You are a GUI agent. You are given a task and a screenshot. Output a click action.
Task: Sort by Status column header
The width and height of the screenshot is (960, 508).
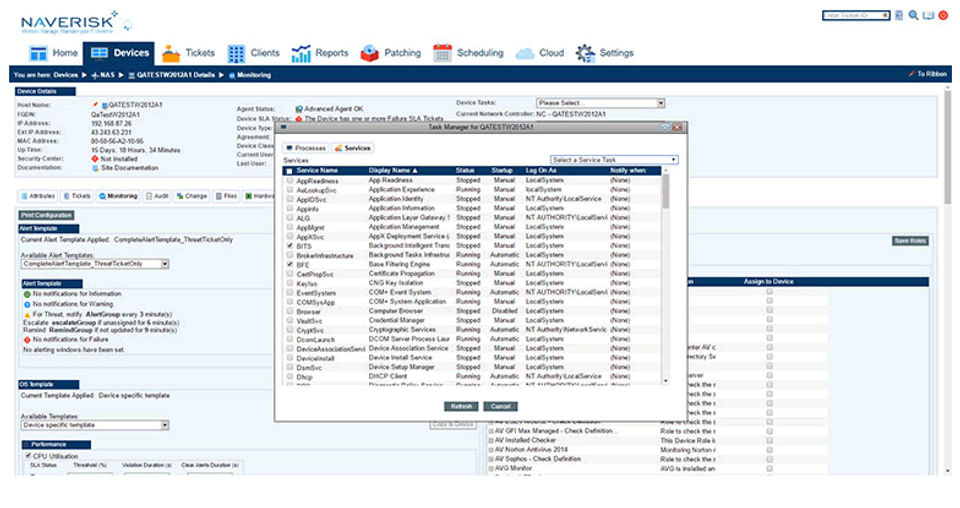(x=465, y=171)
